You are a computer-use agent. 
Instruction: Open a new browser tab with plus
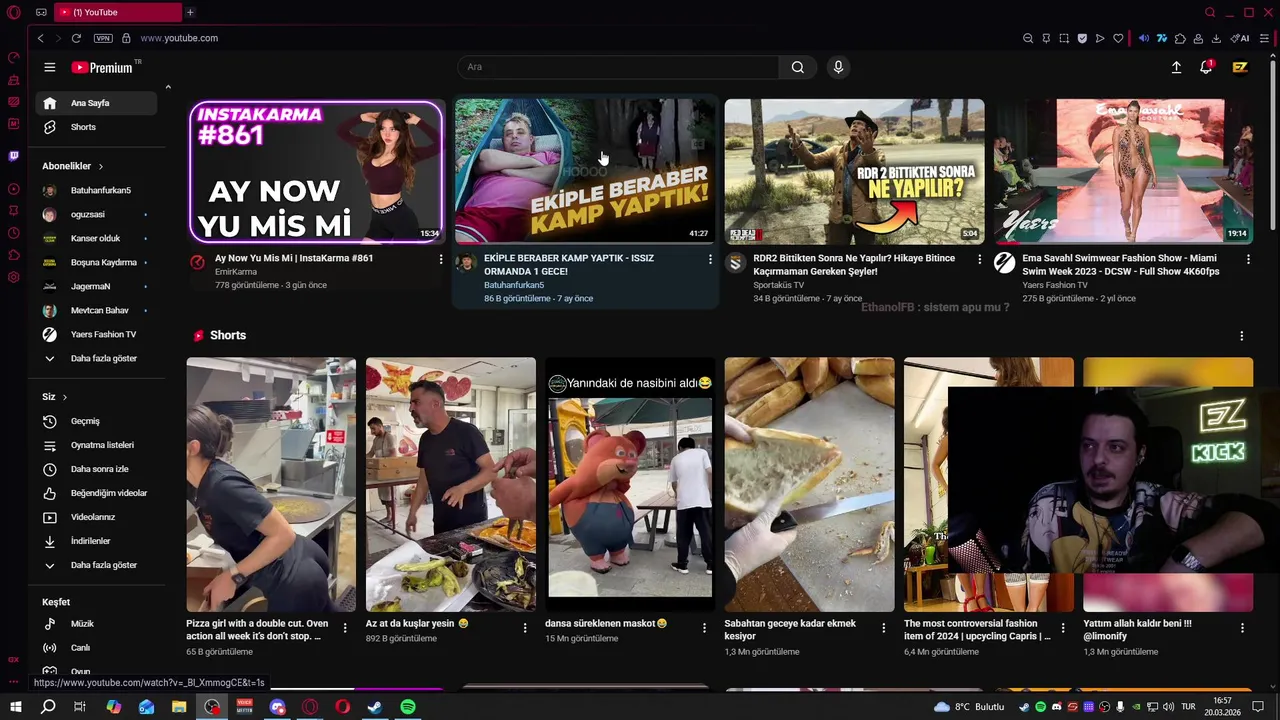(190, 12)
